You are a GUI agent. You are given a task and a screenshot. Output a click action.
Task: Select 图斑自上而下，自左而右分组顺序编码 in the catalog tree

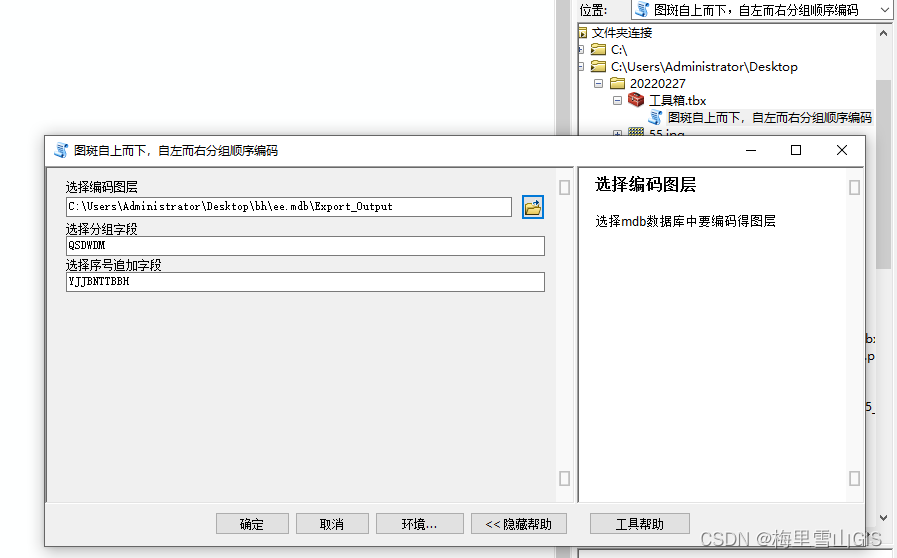[x=770, y=118]
